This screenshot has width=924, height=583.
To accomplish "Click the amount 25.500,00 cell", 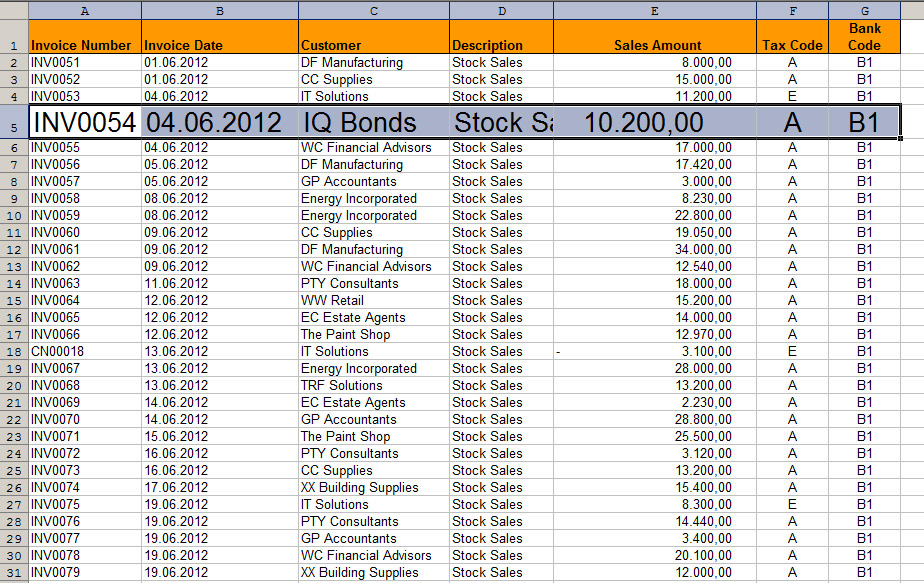I will coord(655,436).
